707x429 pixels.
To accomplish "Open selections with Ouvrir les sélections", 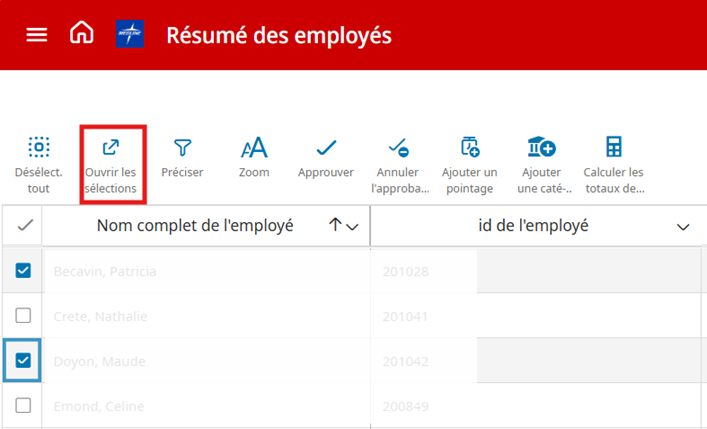I will coord(111,149).
